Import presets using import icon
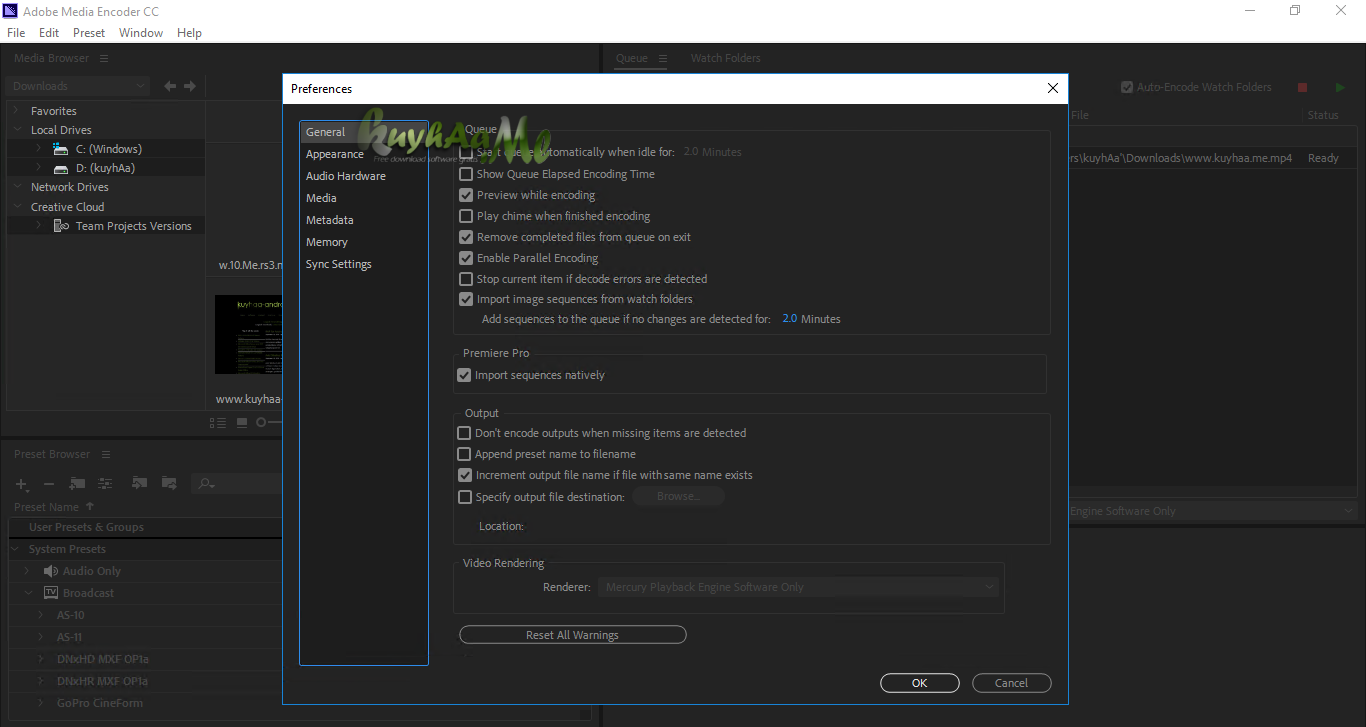 (x=140, y=483)
